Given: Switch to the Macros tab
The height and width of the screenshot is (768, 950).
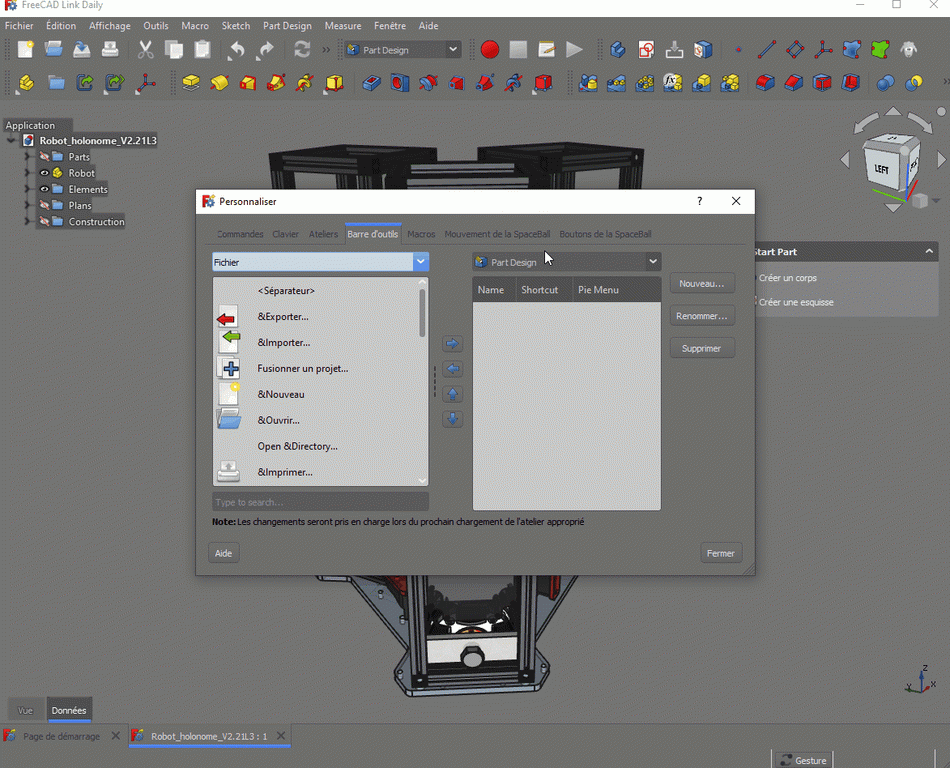Looking at the screenshot, I should (421, 234).
